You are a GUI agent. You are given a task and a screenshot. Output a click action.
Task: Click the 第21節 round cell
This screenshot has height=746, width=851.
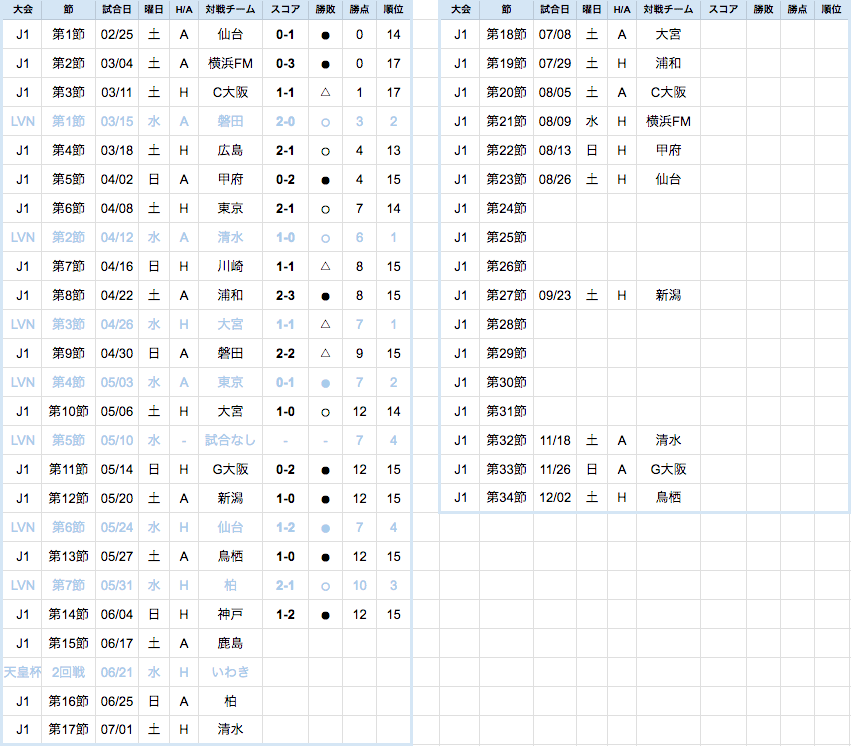click(x=506, y=122)
